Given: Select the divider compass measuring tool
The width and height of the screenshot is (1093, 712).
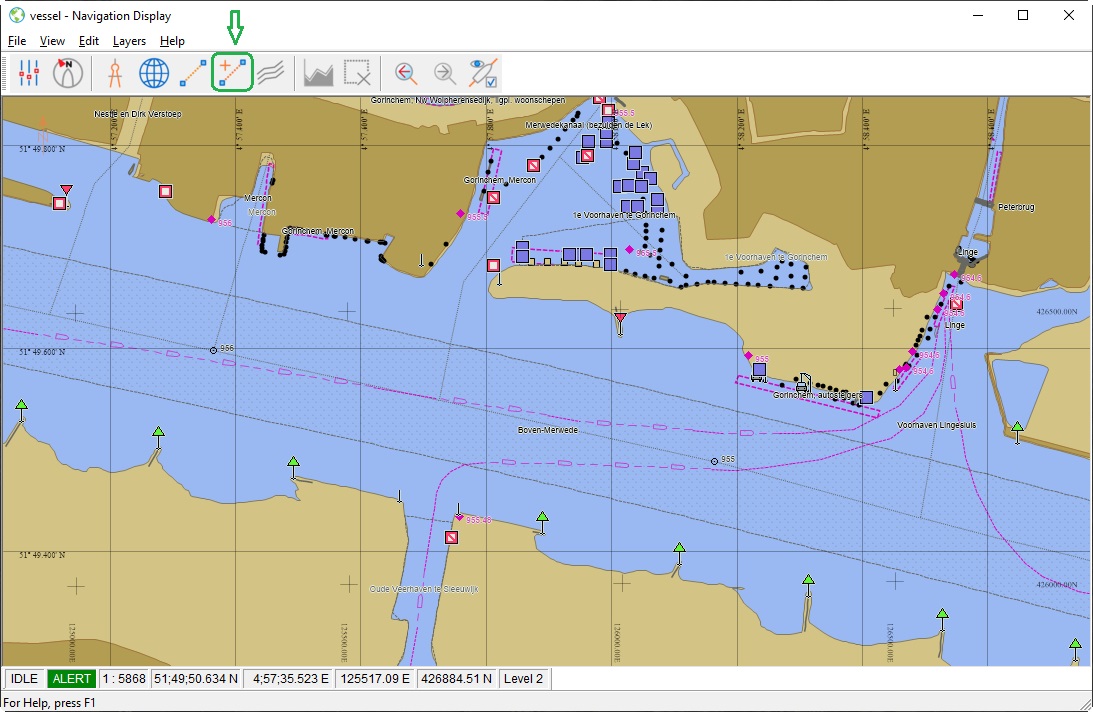Looking at the screenshot, I should [x=115, y=73].
